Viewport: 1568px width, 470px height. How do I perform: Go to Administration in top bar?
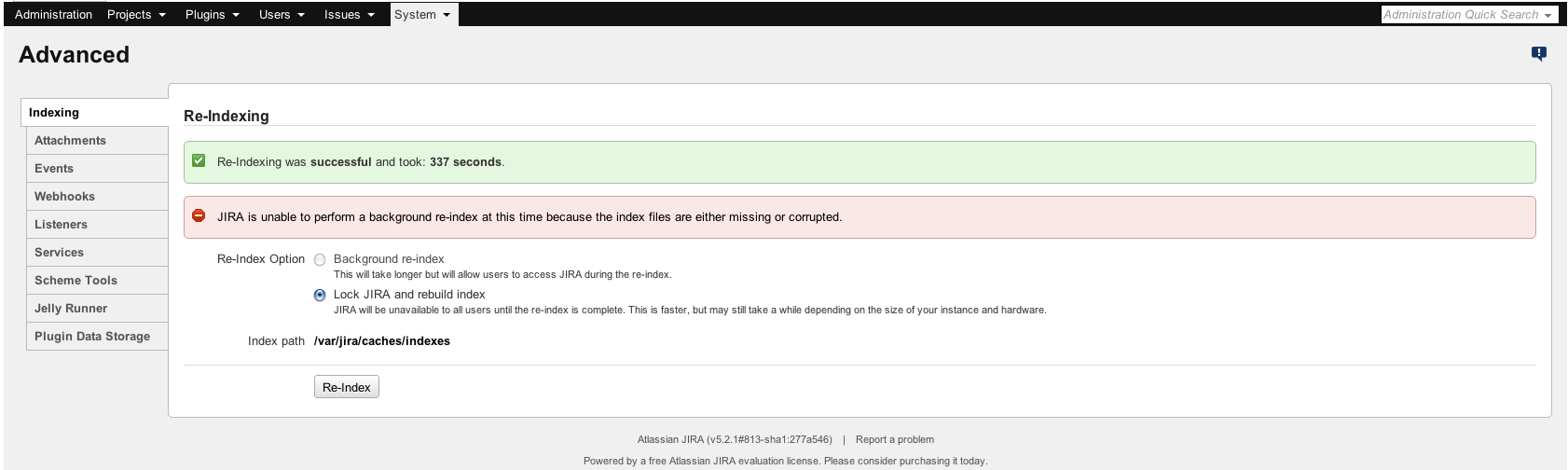tap(53, 14)
